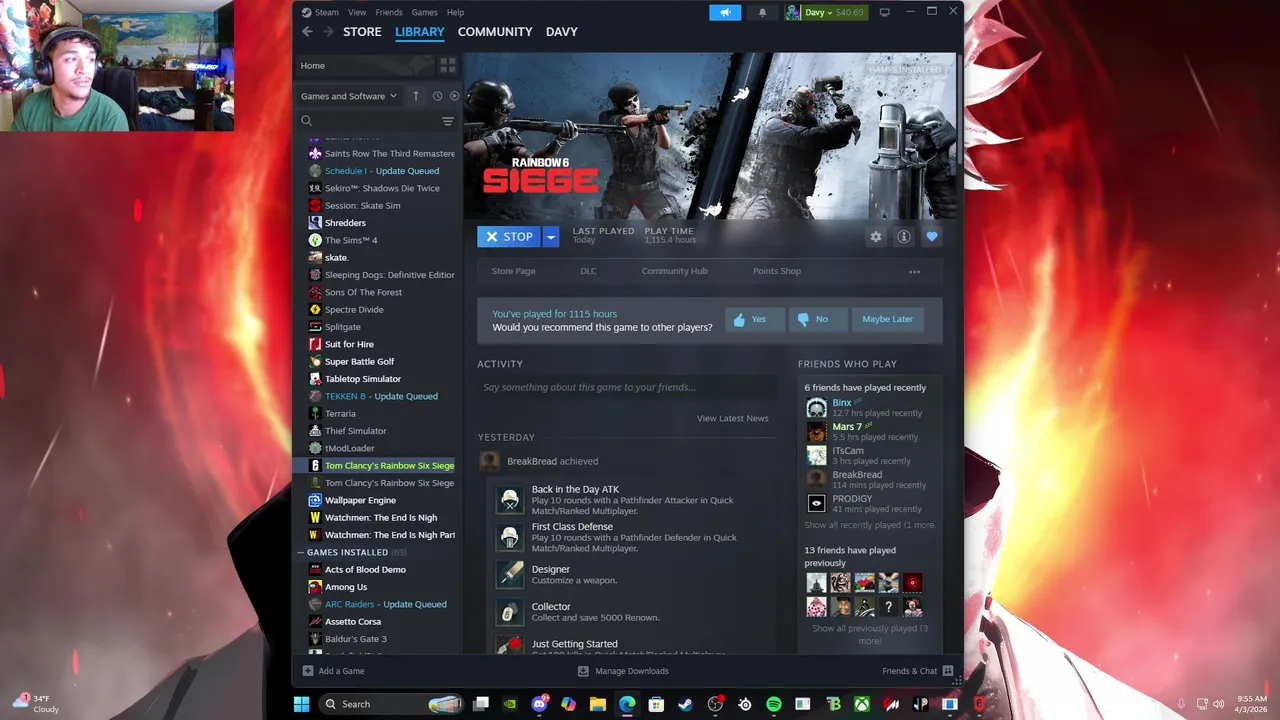Switch to the COMMUNITY tab
This screenshot has height=720, width=1280.
click(495, 32)
